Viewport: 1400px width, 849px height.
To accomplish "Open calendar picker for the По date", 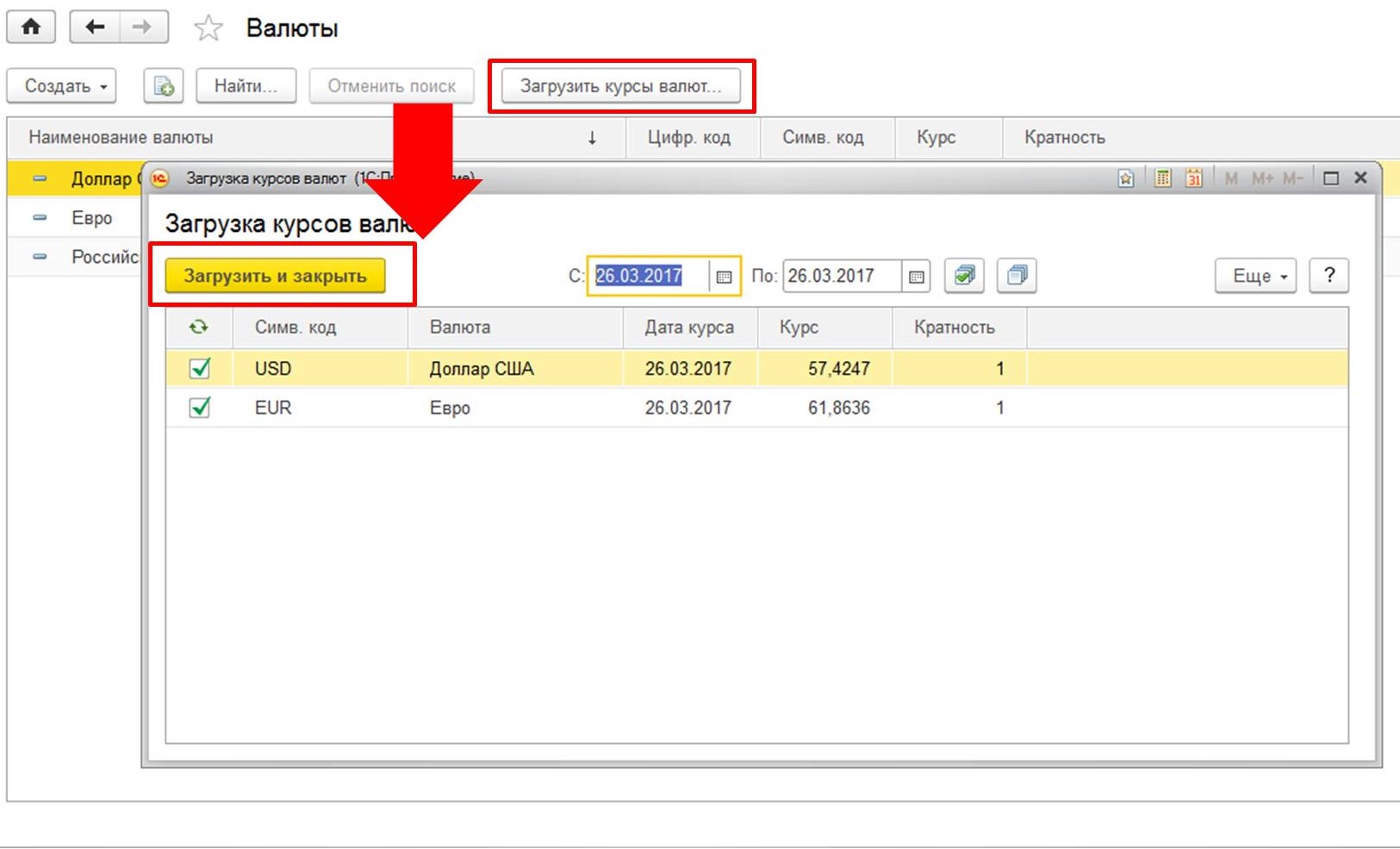I will point(916,277).
